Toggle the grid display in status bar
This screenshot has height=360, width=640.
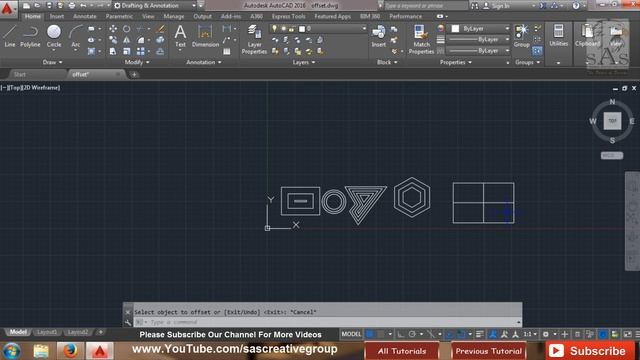(369, 334)
